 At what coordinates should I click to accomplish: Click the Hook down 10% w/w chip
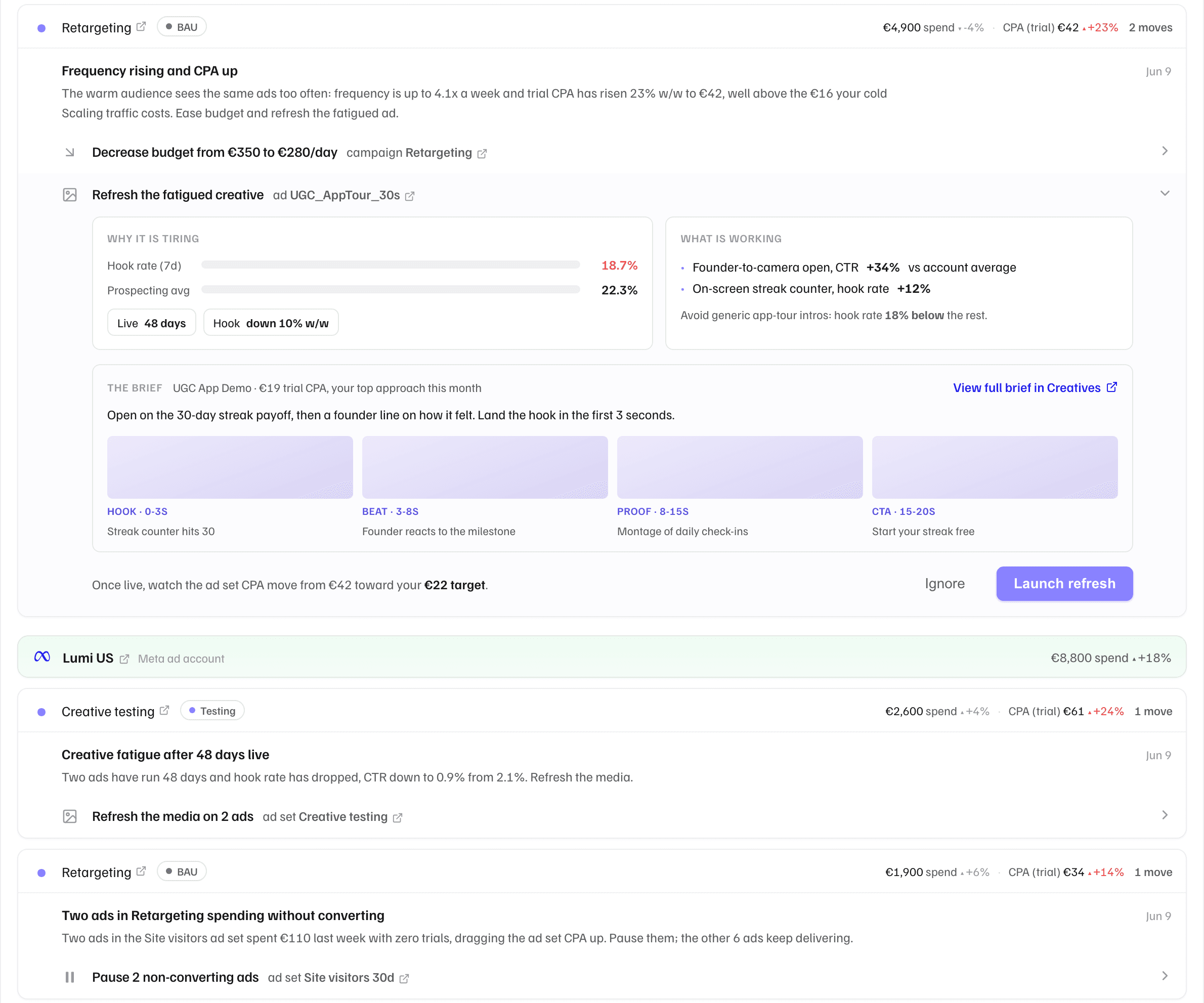[271, 323]
